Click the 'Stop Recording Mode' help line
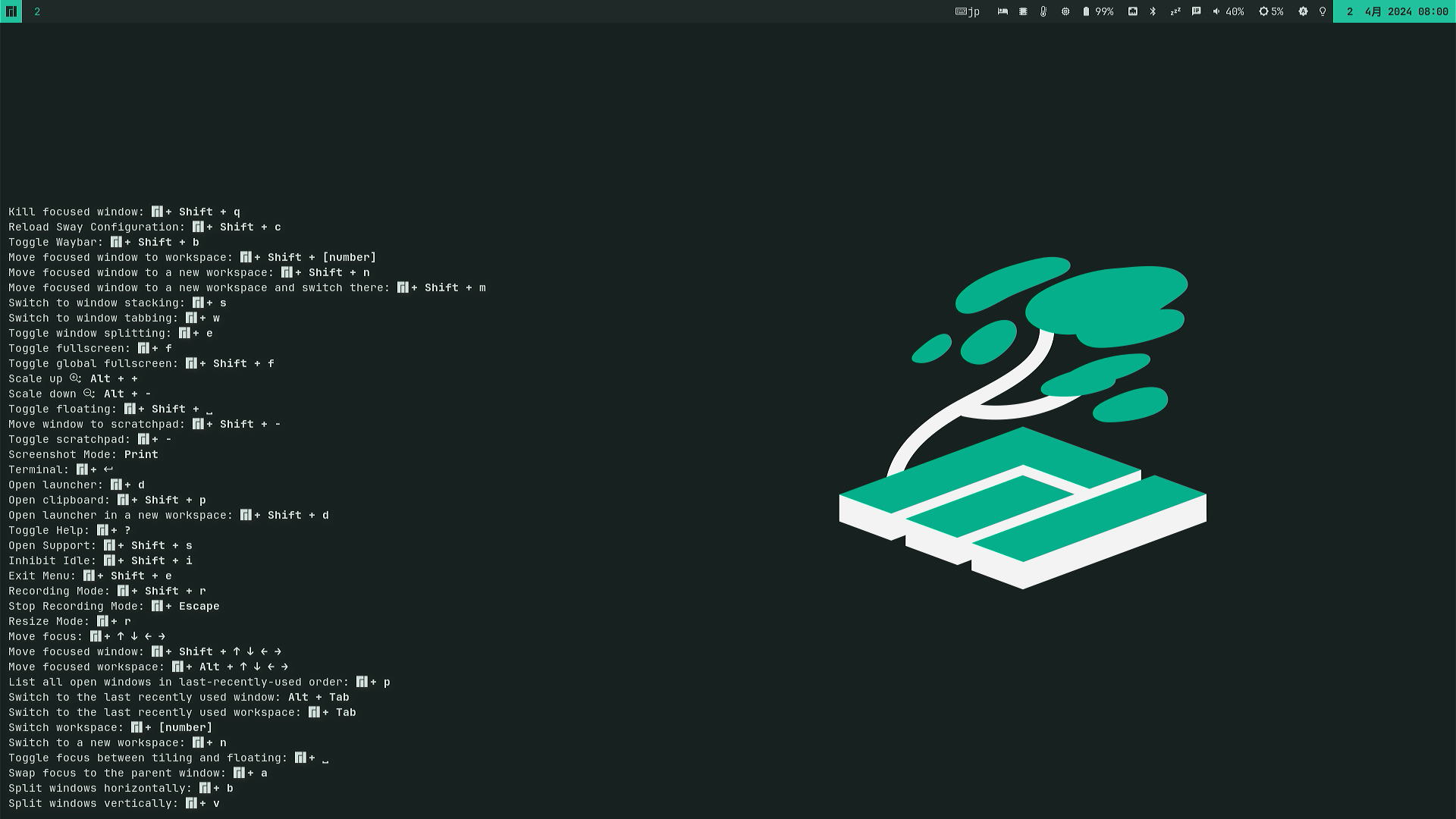 click(115, 606)
